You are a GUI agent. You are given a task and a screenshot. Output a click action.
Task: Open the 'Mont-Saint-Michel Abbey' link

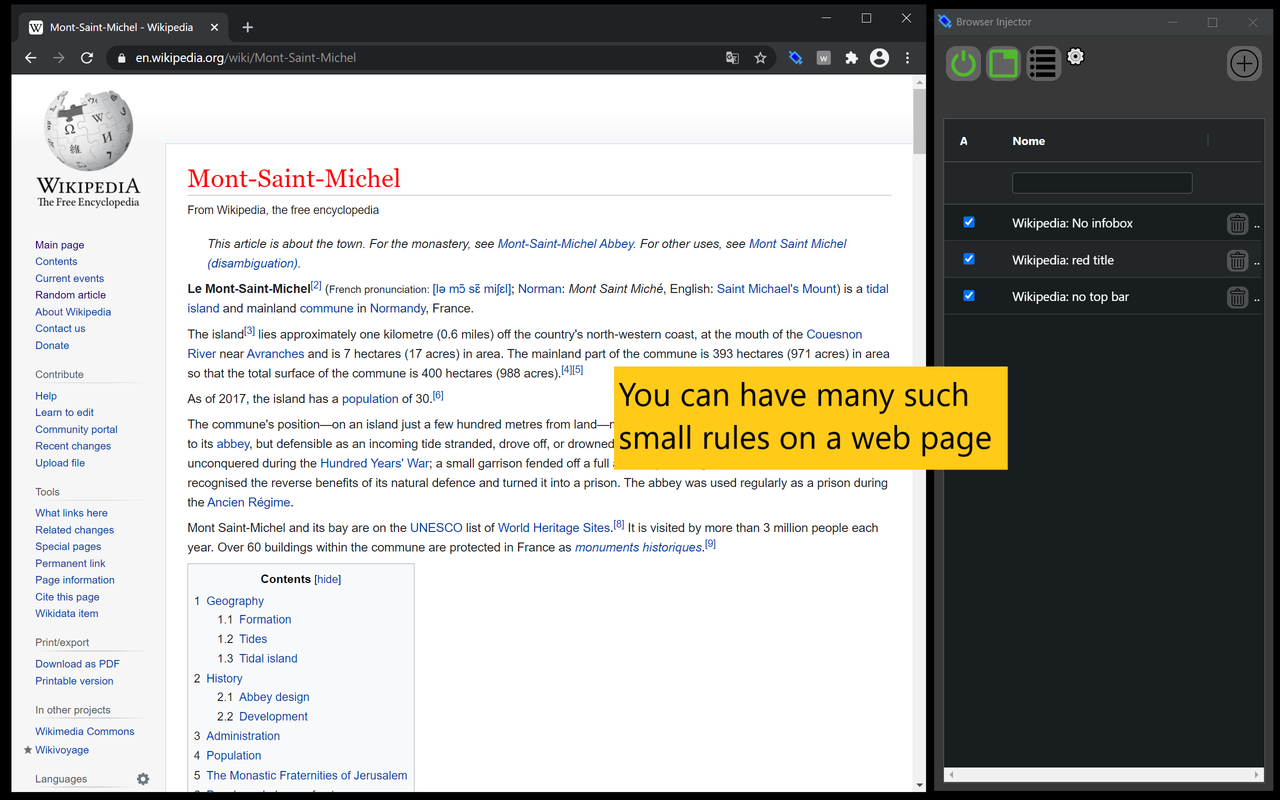(565, 243)
